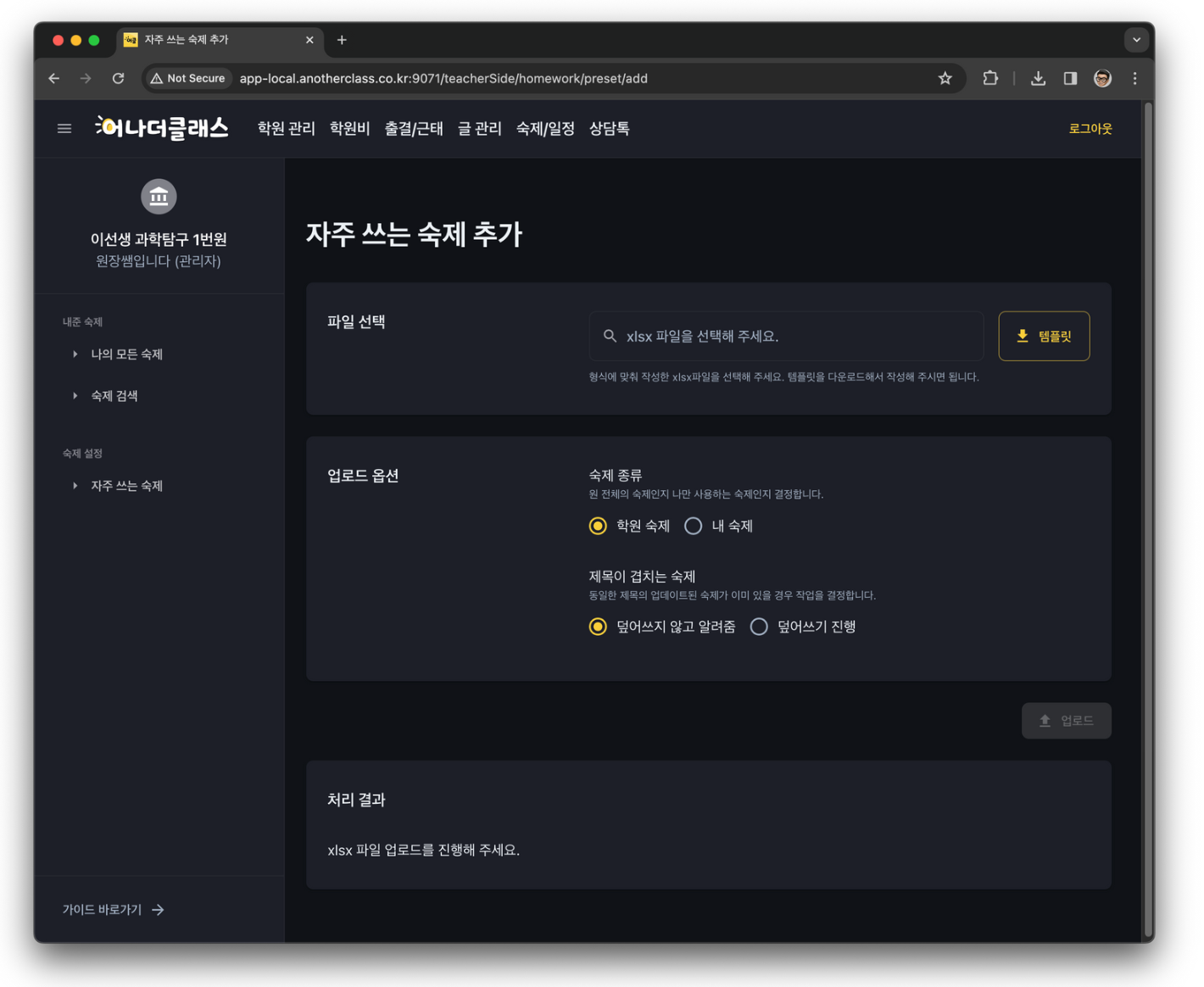This screenshot has height=987, width=1204.
Task: Open the 글 관리 menu
Action: 480,129
